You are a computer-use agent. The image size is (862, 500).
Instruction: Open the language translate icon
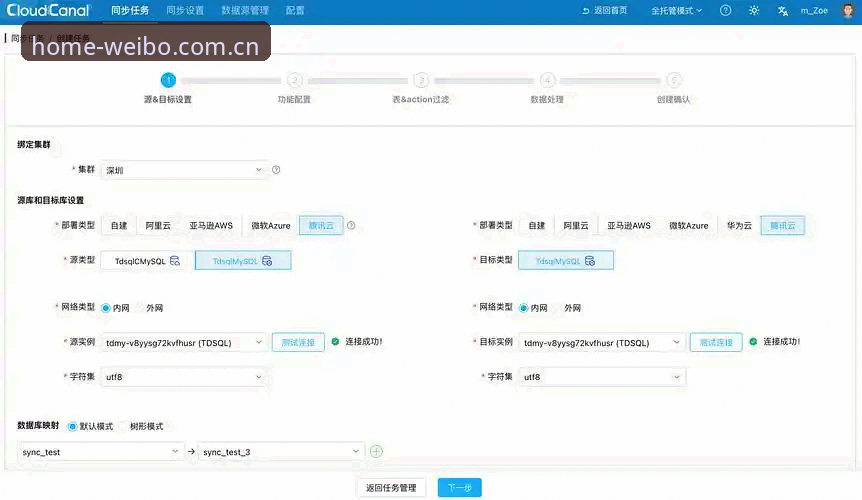[x=782, y=10]
